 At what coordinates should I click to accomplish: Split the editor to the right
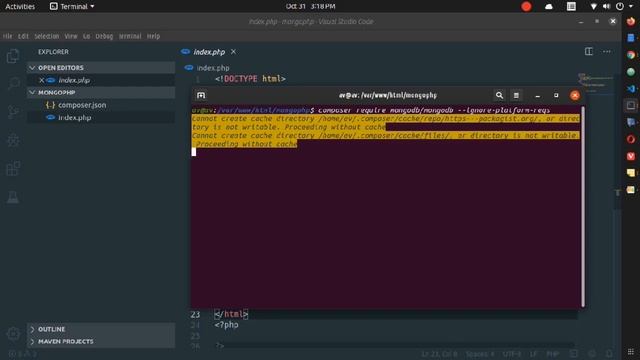[589, 51]
